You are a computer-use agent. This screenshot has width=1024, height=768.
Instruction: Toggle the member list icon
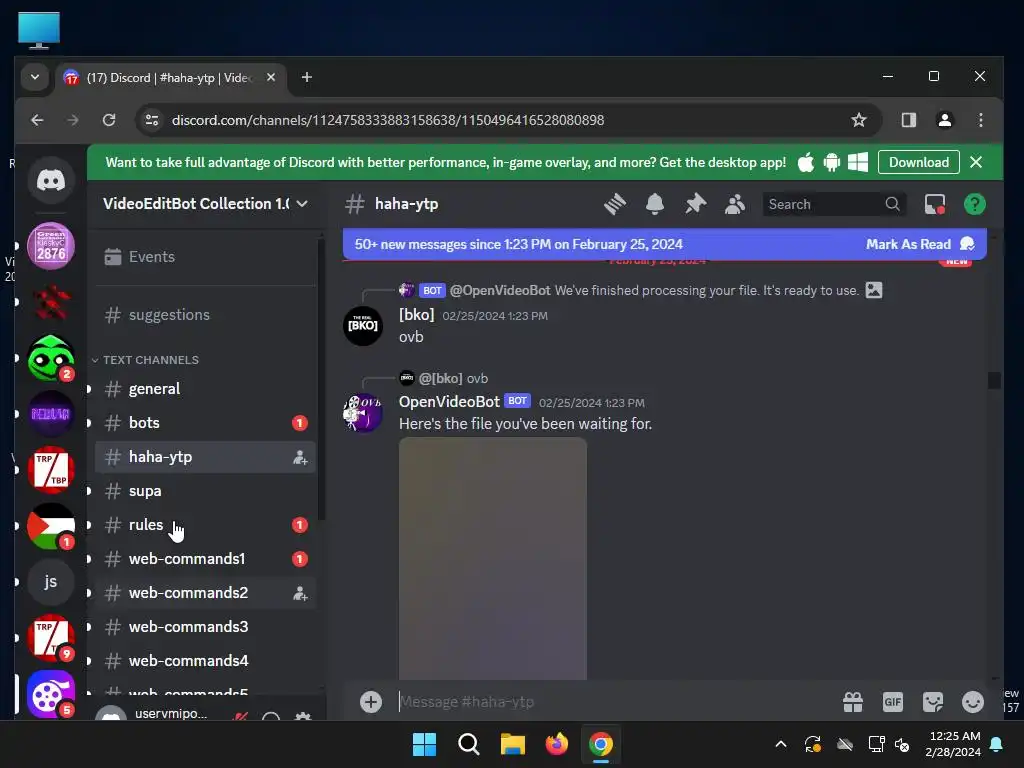(735, 204)
